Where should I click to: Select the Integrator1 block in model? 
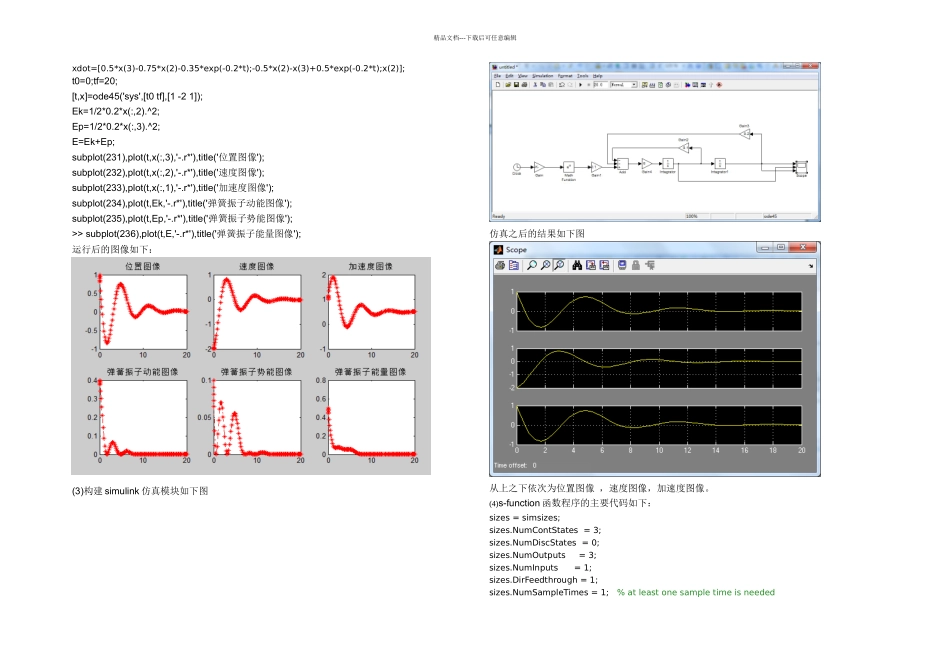[x=720, y=163]
